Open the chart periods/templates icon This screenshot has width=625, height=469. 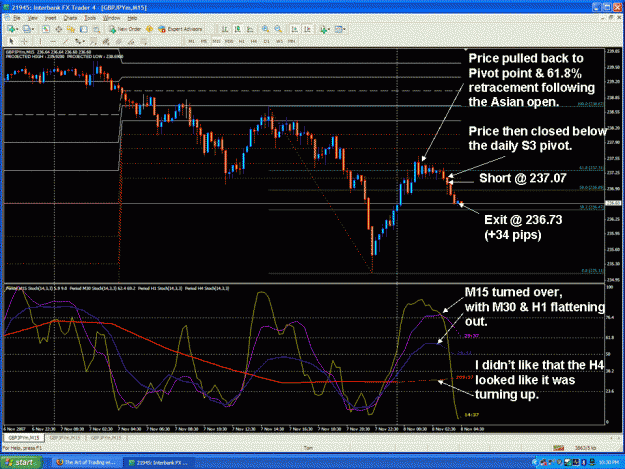(338, 29)
